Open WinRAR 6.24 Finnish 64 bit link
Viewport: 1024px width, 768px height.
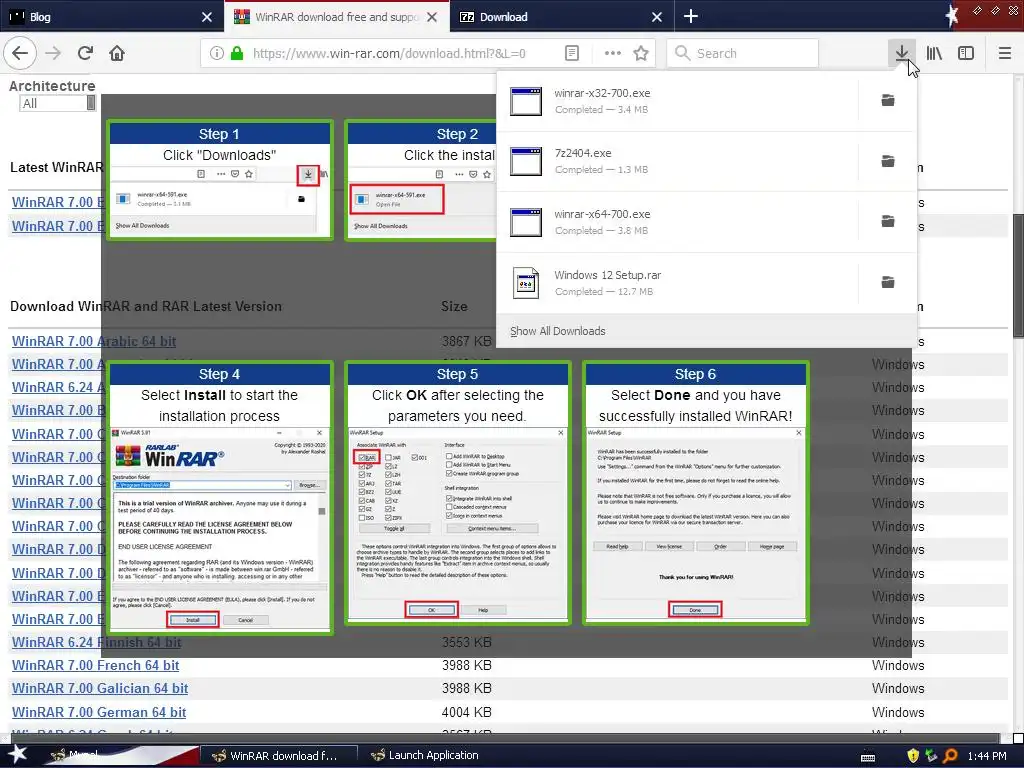(97, 643)
